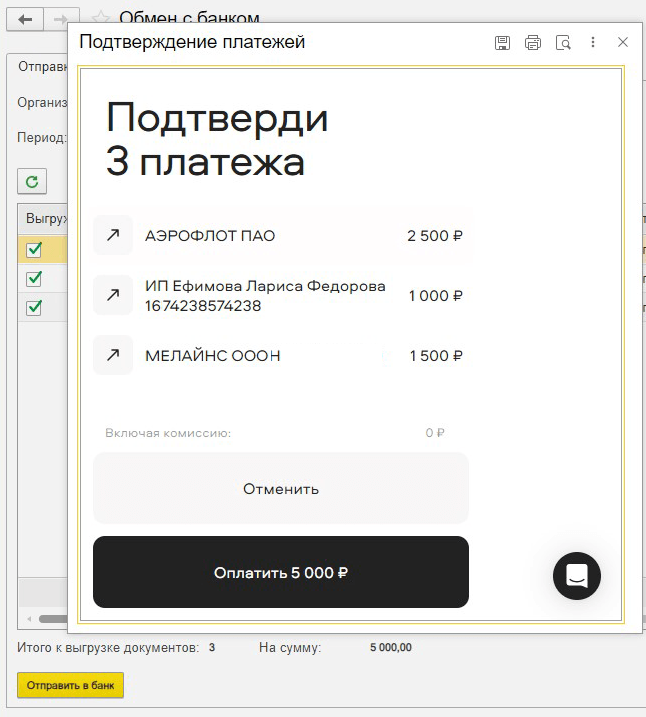The width and height of the screenshot is (646, 717).
Task: Click Оплатить 5 000 ₽ button
Action: coord(281,573)
